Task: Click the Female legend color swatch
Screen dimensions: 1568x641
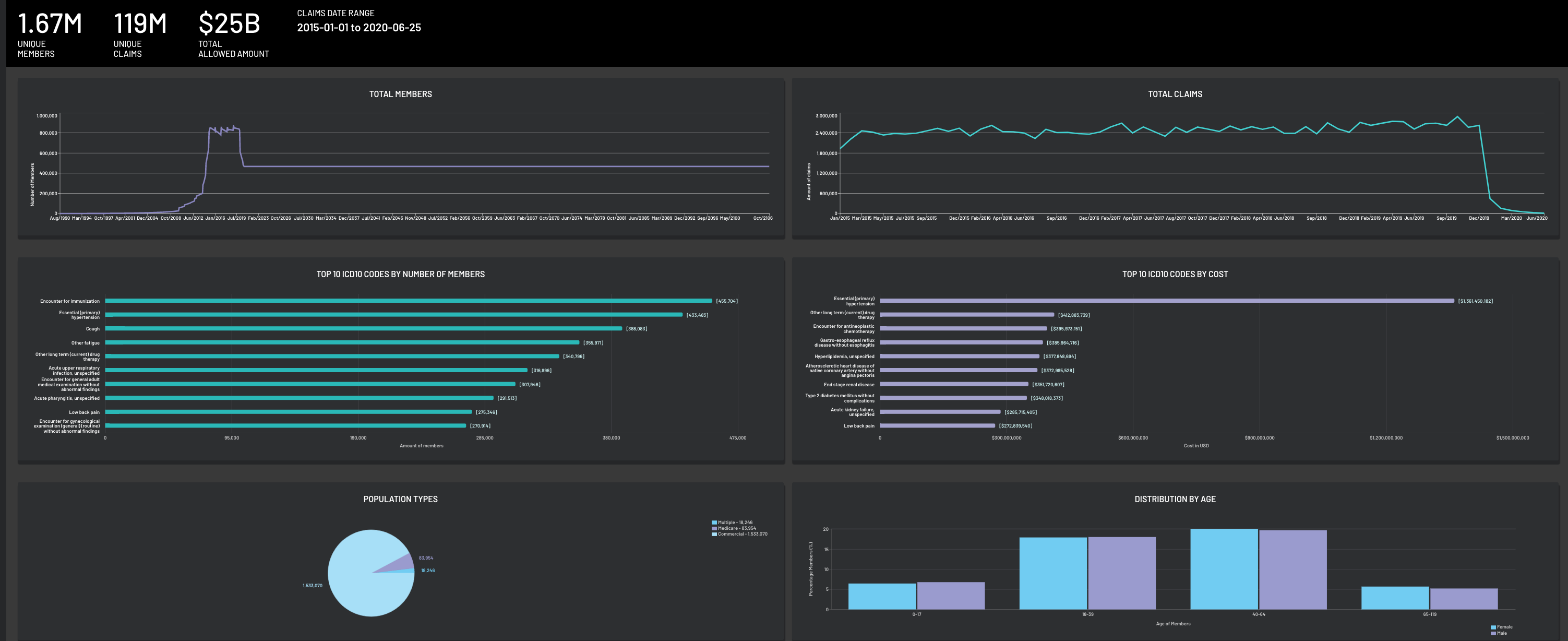Action: click(x=1493, y=627)
